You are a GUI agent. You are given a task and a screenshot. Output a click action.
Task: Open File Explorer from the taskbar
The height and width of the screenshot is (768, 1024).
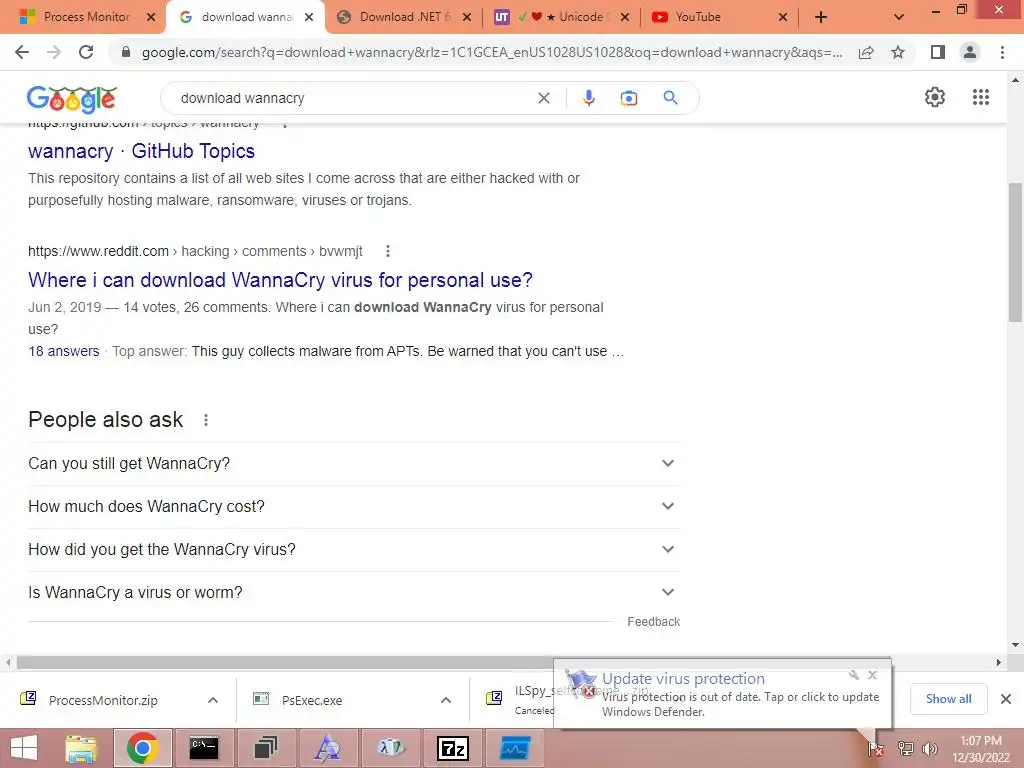81,748
